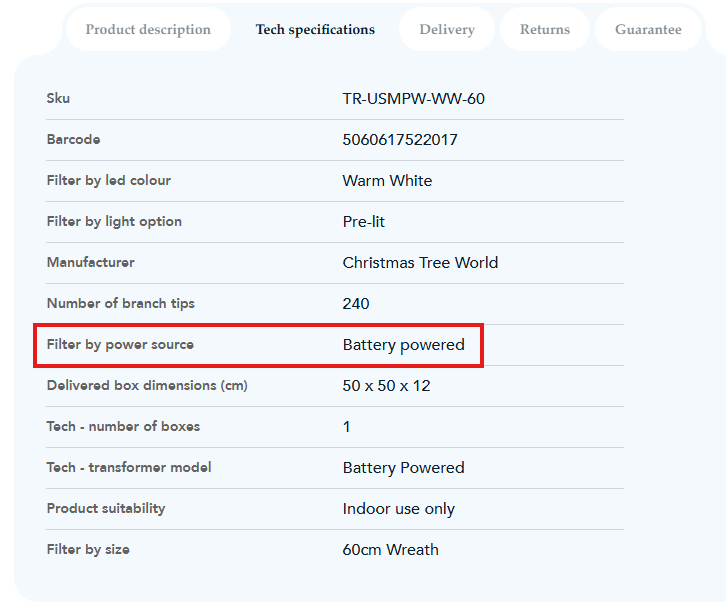Click the barcode number 5060617522017
This screenshot has width=726, height=607.
400,139
